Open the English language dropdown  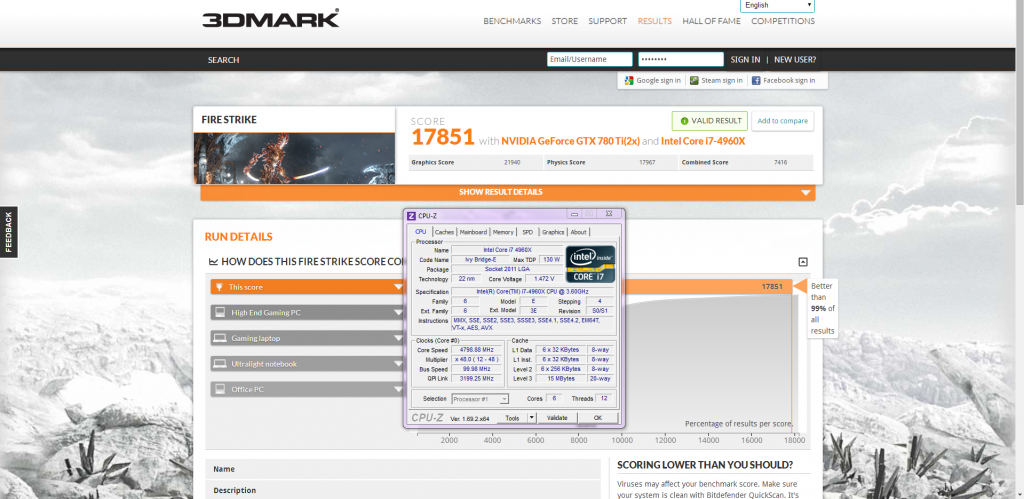(777, 5)
